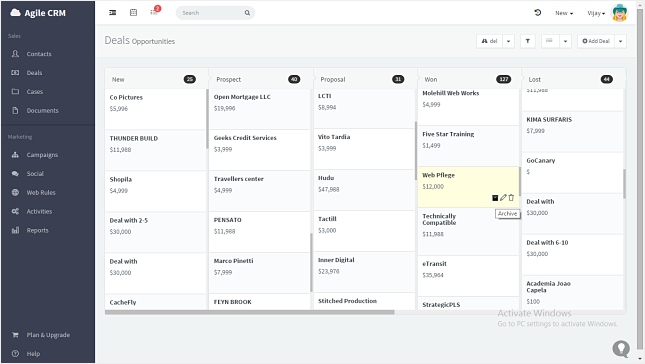The height and width of the screenshot is (364, 645).
Task: Click the user avatar picture
Action: click(x=619, y=13)
